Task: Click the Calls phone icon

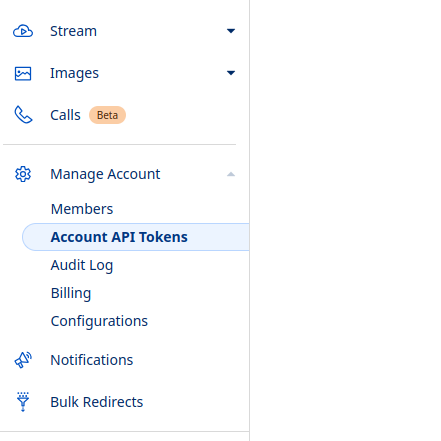Action: pos(23,115)
